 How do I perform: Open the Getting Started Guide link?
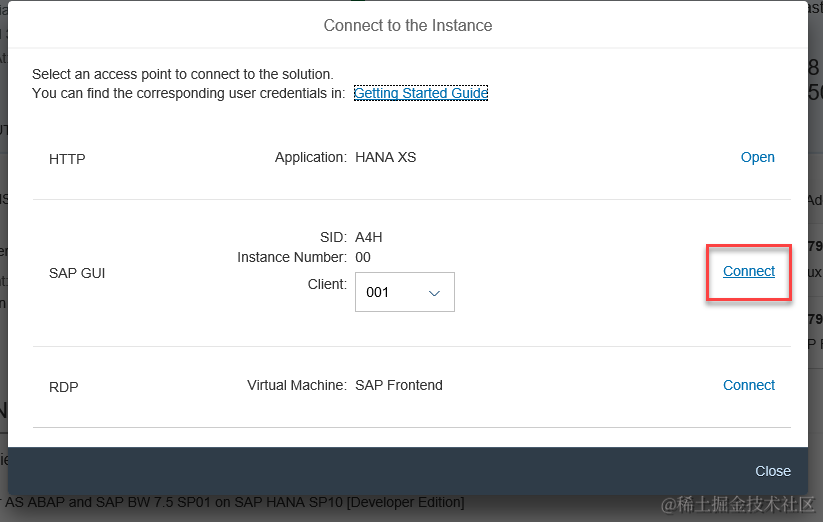[420, 93]
